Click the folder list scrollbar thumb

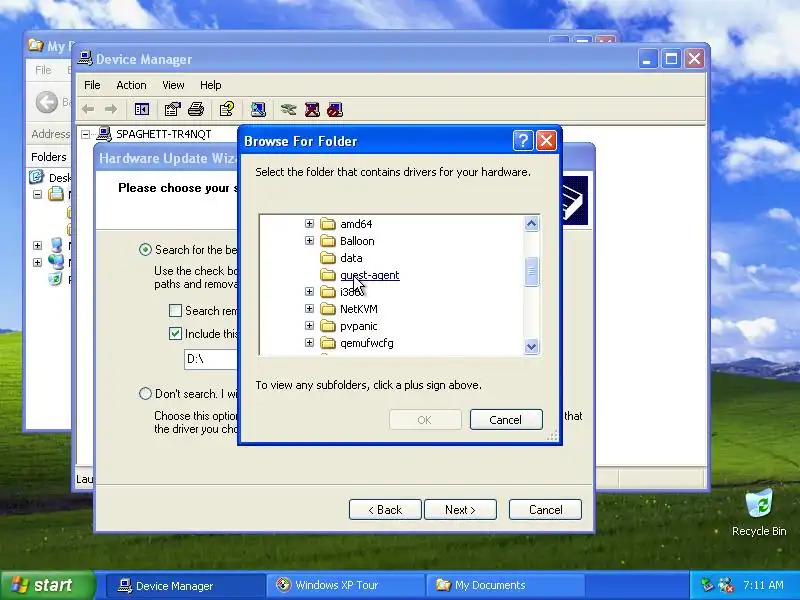pyautogui.click(x=531, y=271)
